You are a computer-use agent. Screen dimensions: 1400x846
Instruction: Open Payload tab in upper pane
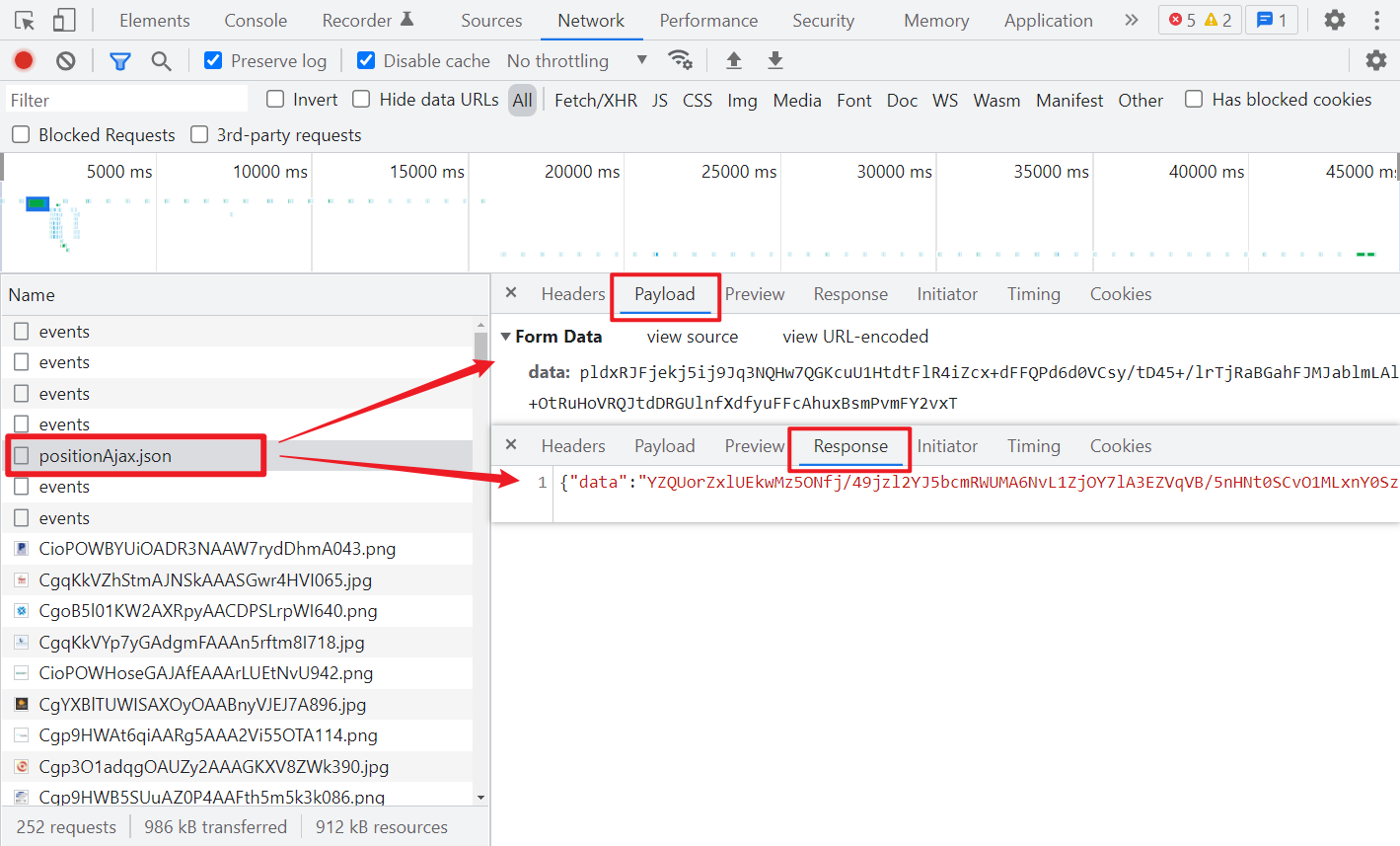pyautogui.click(x=665, y=294)
